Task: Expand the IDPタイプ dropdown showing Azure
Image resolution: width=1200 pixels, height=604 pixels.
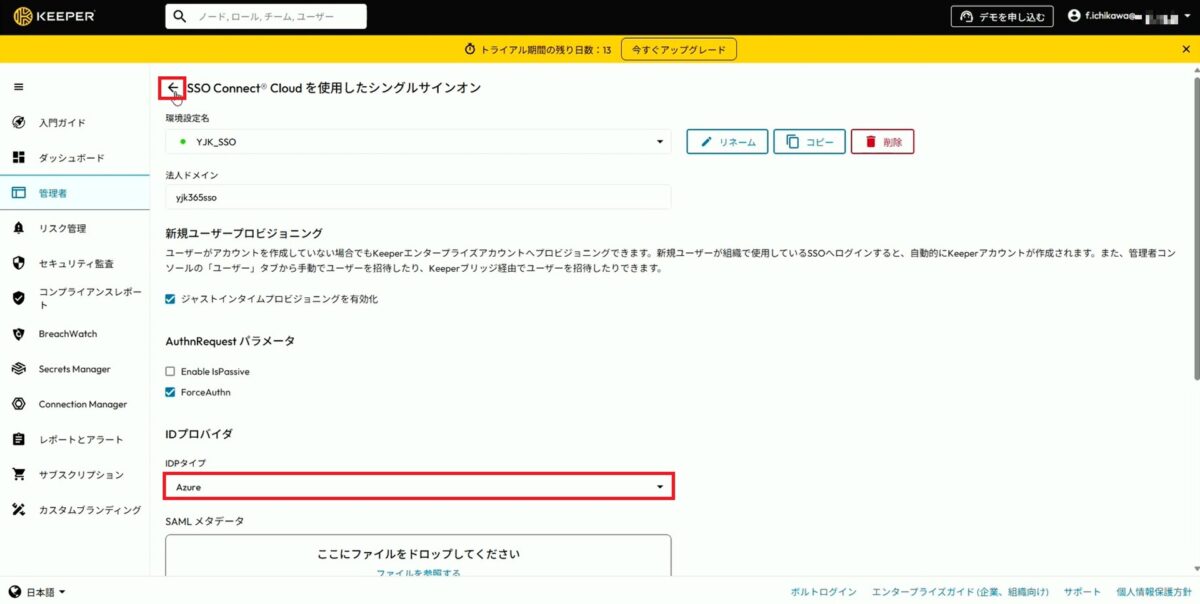Action: click(658, 486)
